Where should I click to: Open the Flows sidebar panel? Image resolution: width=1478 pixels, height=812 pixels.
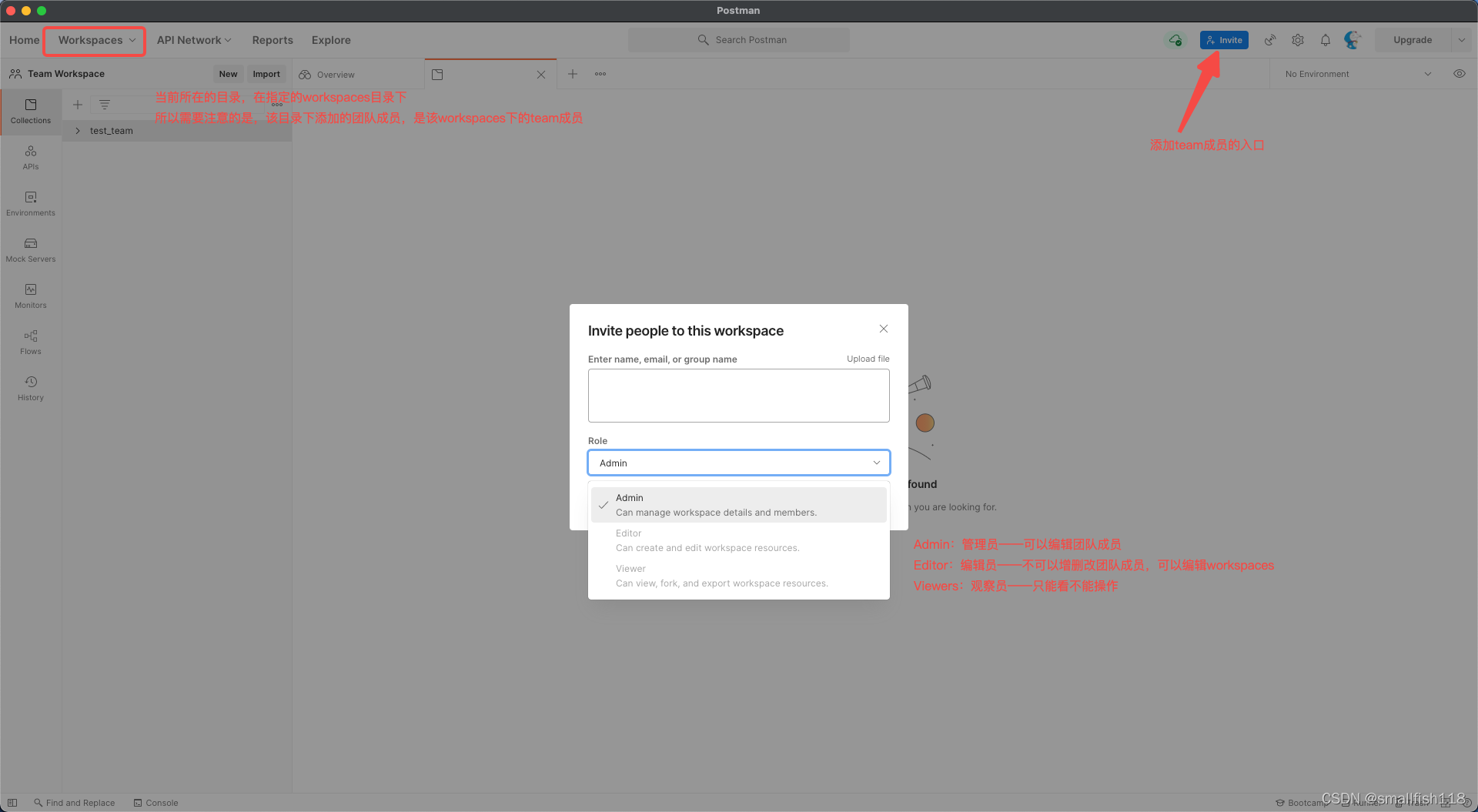[31, 343]
